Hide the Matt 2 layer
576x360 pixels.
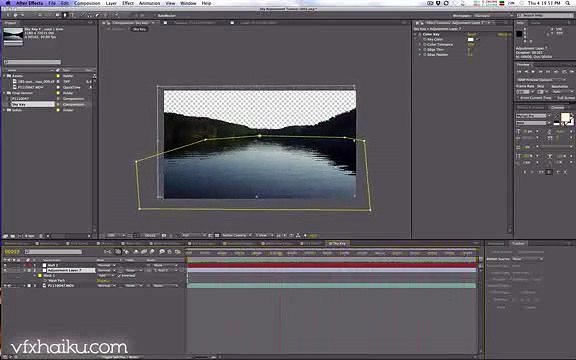[5, 265]
